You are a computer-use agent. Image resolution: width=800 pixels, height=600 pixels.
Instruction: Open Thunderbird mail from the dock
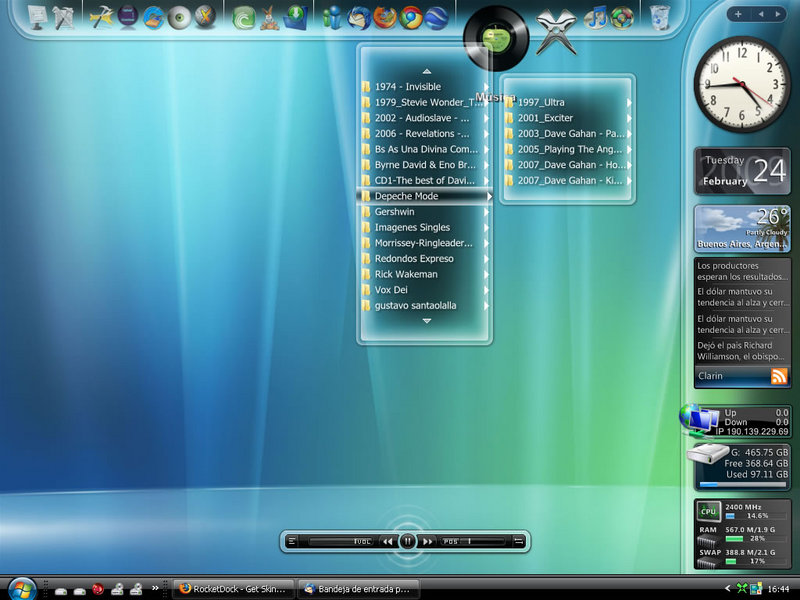pyautogui.click(x=359, y=17)
